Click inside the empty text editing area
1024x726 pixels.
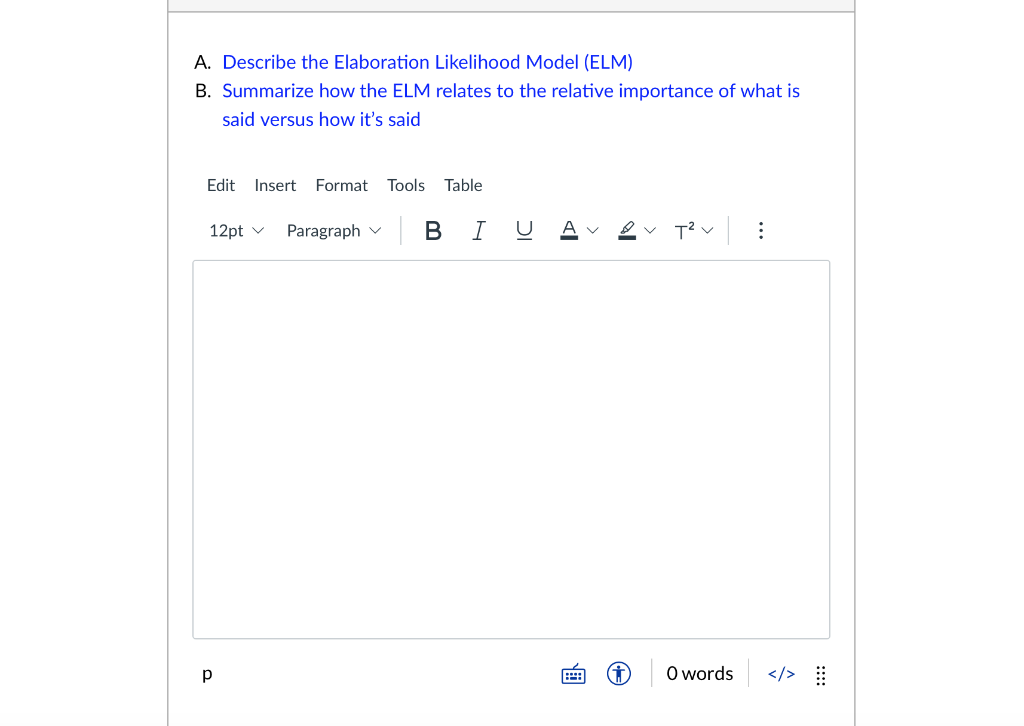click(510, 448)
